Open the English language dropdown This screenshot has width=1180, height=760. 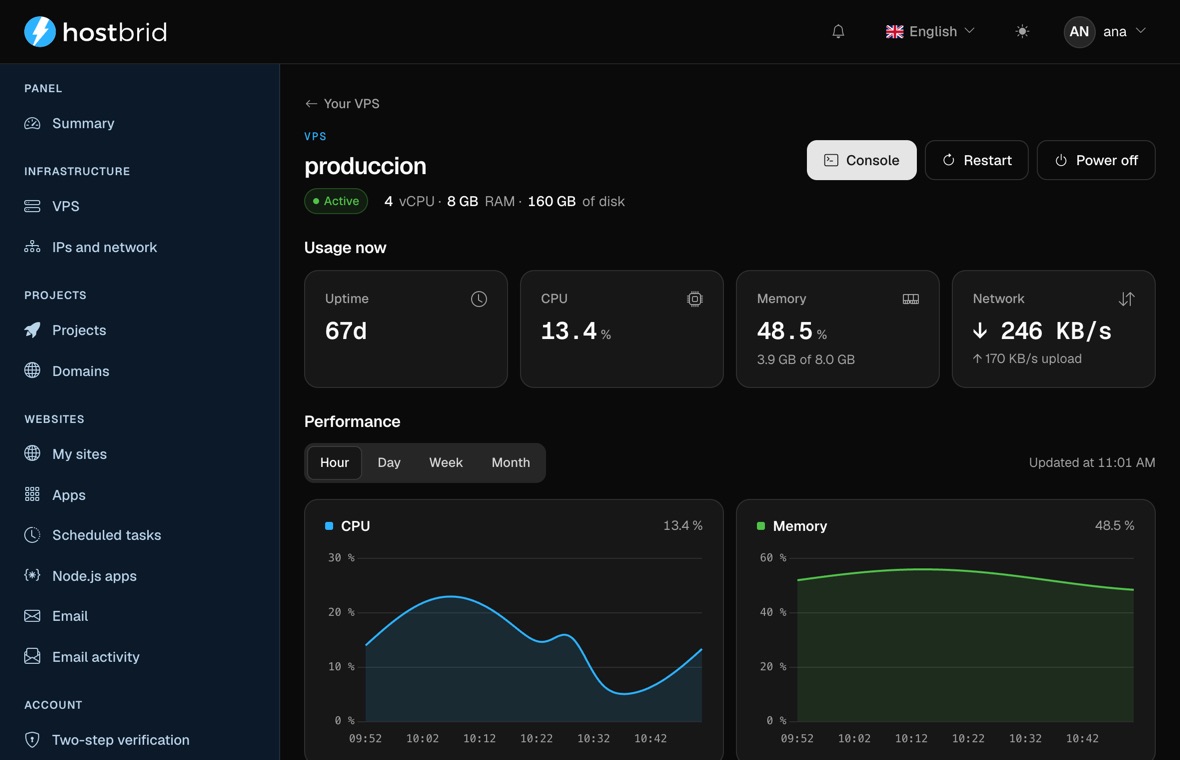pos(930,32)
